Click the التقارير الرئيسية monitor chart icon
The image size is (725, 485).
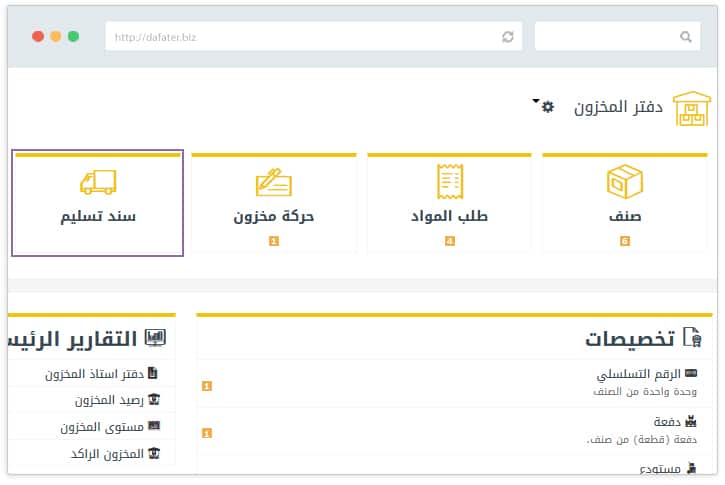[x=155, y=338]
